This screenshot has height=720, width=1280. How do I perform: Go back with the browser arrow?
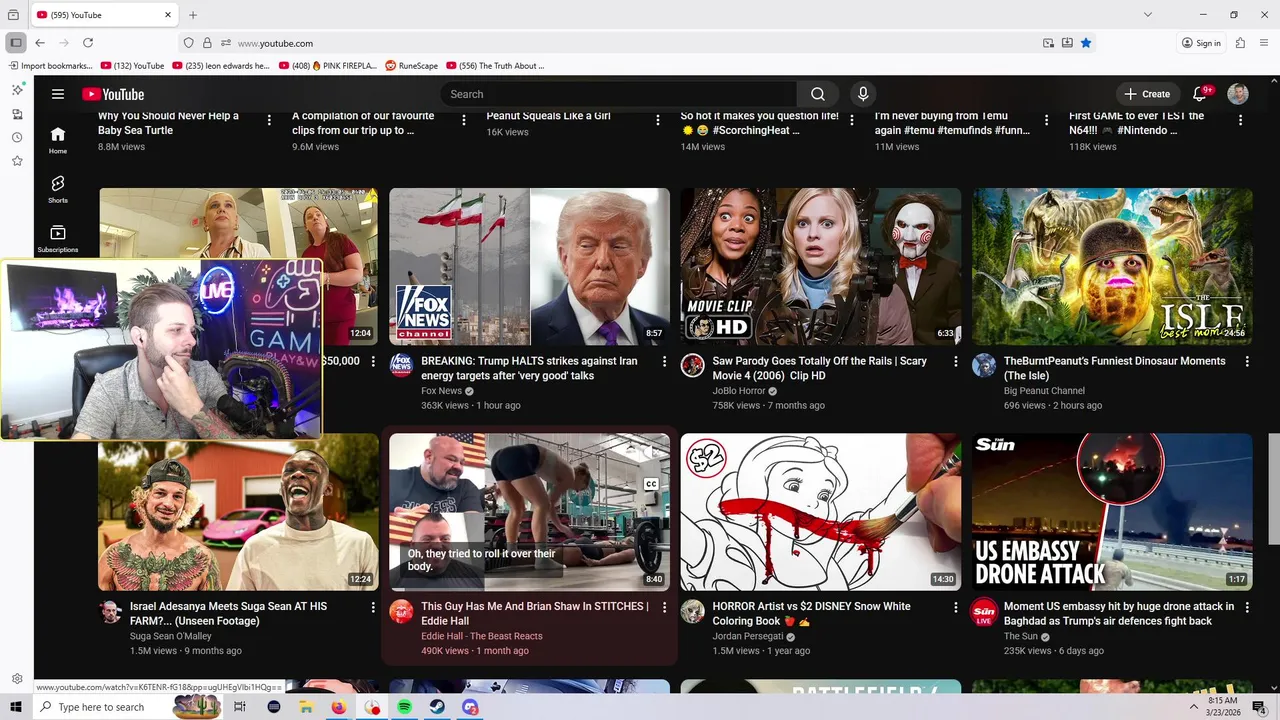pos(40,43)
